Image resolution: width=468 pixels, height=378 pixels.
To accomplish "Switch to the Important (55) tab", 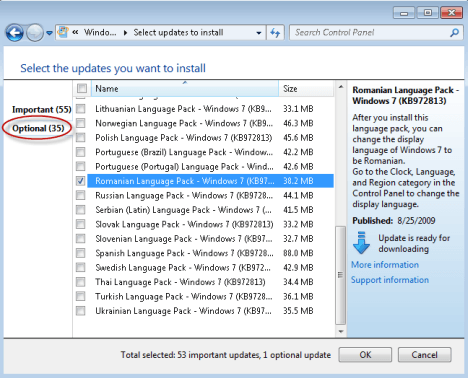I will point(42,109).
